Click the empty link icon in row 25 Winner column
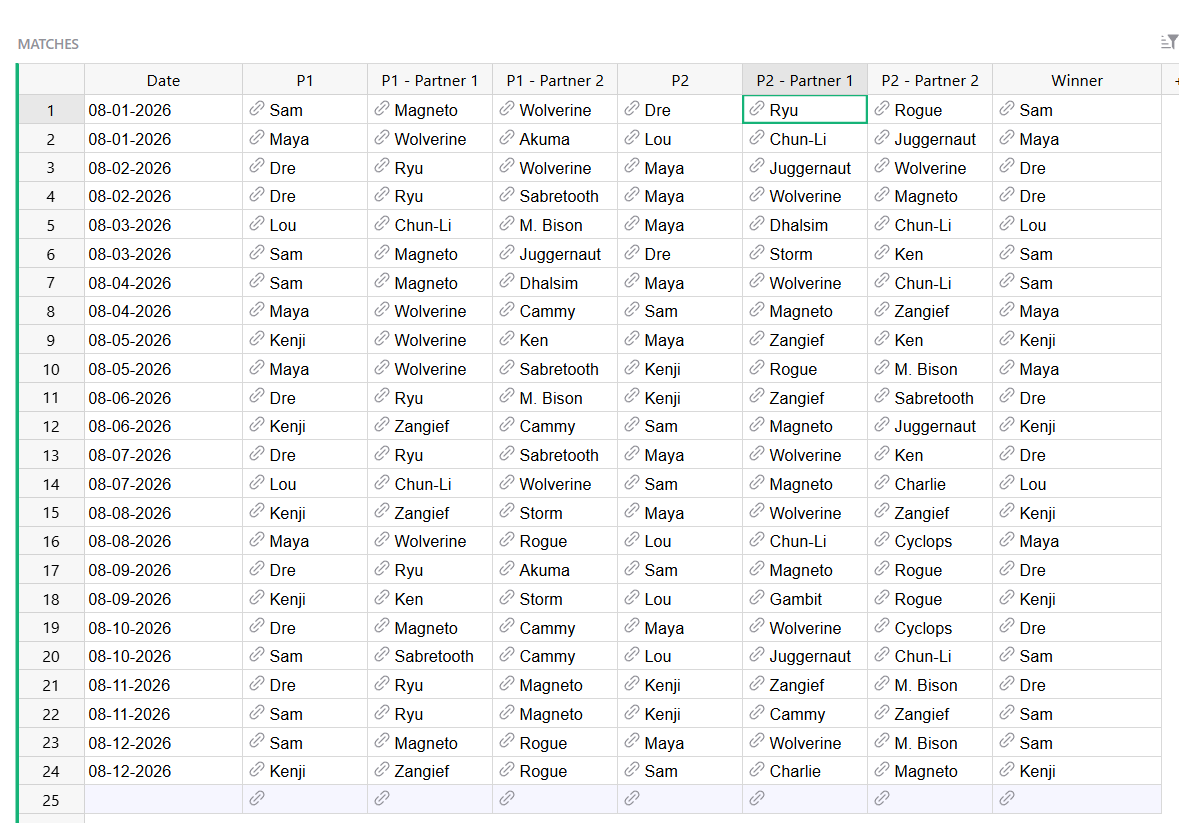The image size is (1179, 823). pyautogui.click(x=1007, y=798)
